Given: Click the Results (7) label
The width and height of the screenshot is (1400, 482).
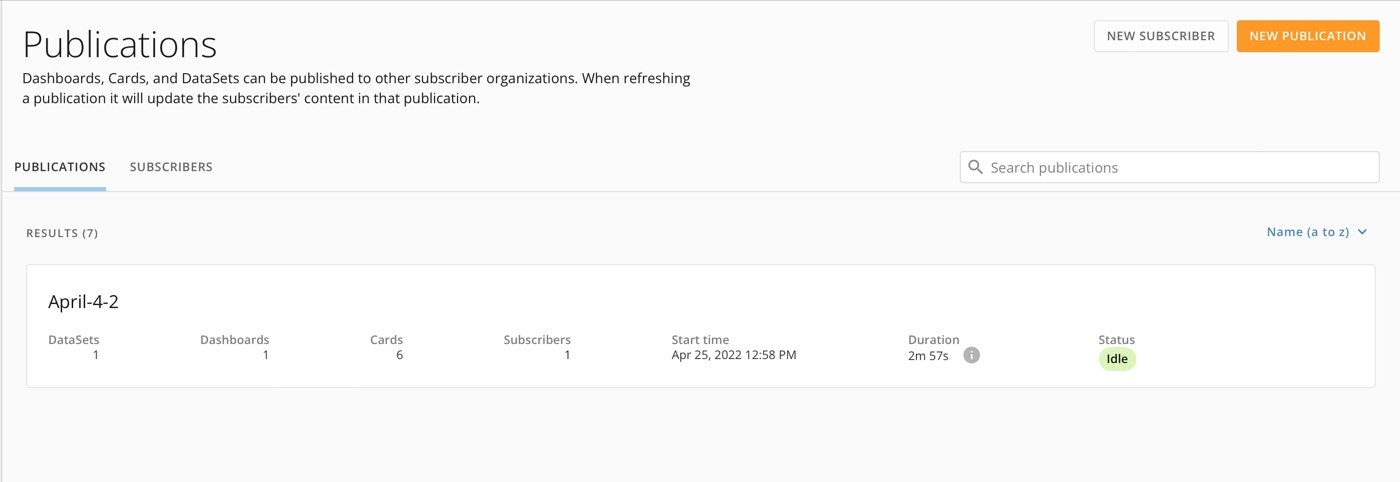Looking at the screenshot, I should 62,233.
